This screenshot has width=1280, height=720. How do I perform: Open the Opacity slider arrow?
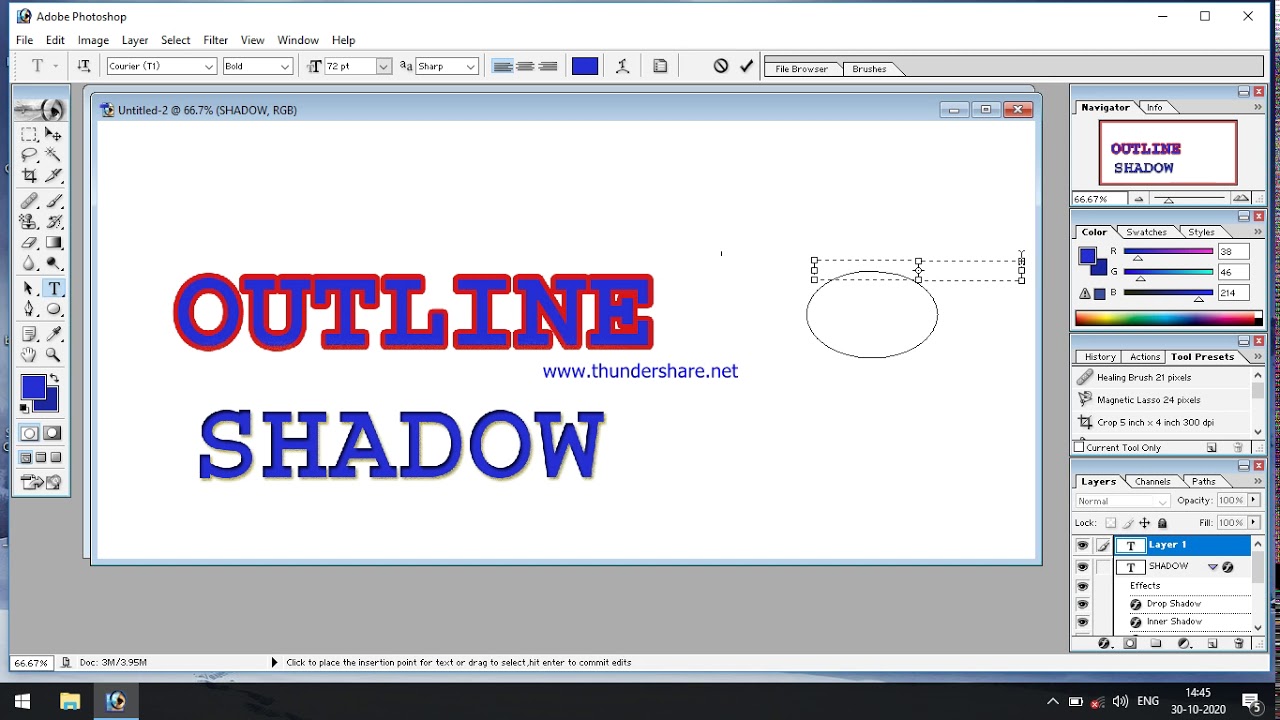1251,501
